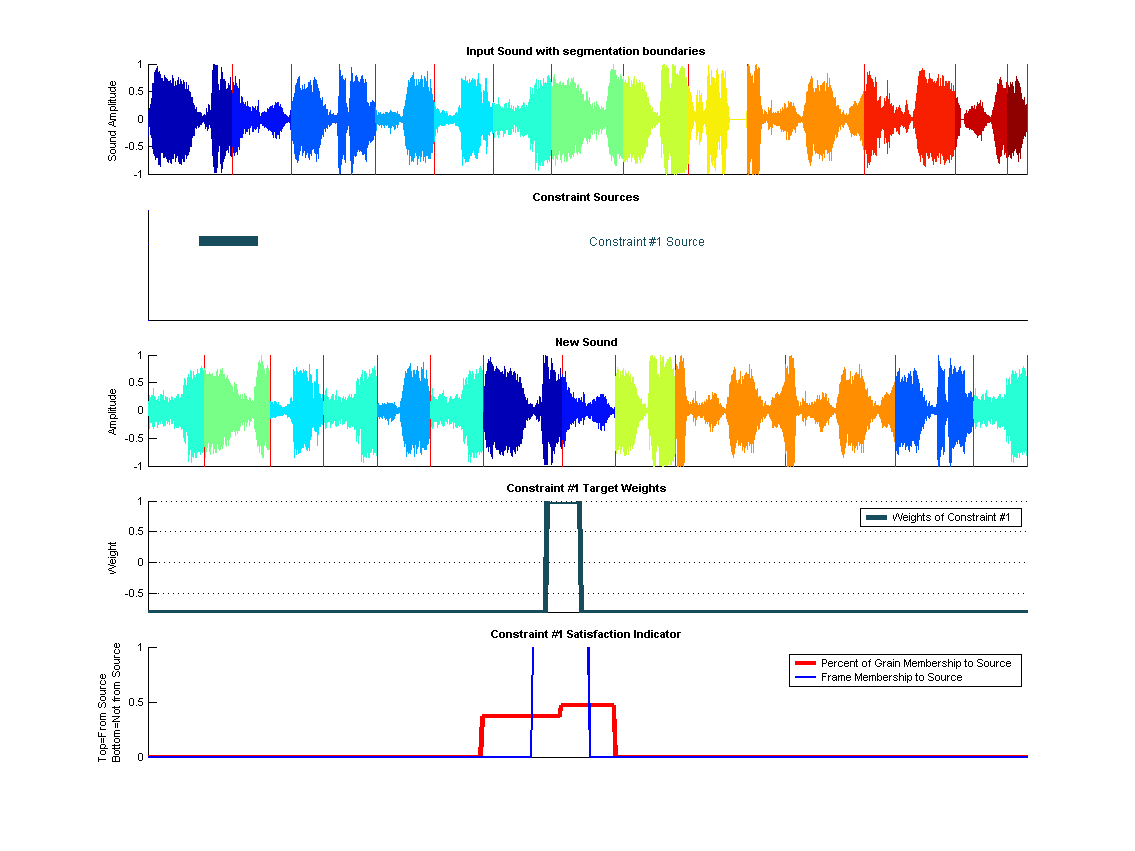1135x851 pixels.
Task: Click the 'Sound Amplitude' y-axis label
Action: (x=113, y=120)
